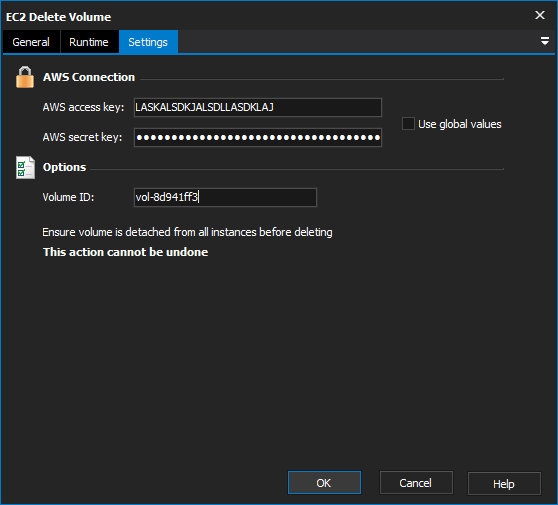Click the 'AWS Connection' section heading
This screenshot has height=505, width=558.
(x=89, y=77)
